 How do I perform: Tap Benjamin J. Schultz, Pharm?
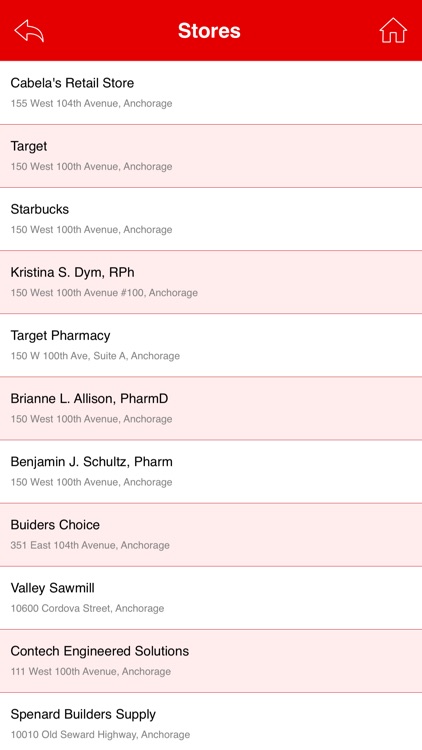coord(211,472)
